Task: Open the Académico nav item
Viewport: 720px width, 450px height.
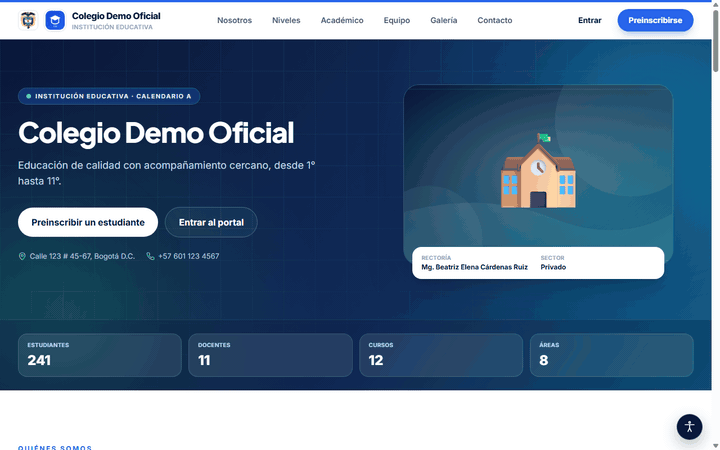Action: [342, 20]
